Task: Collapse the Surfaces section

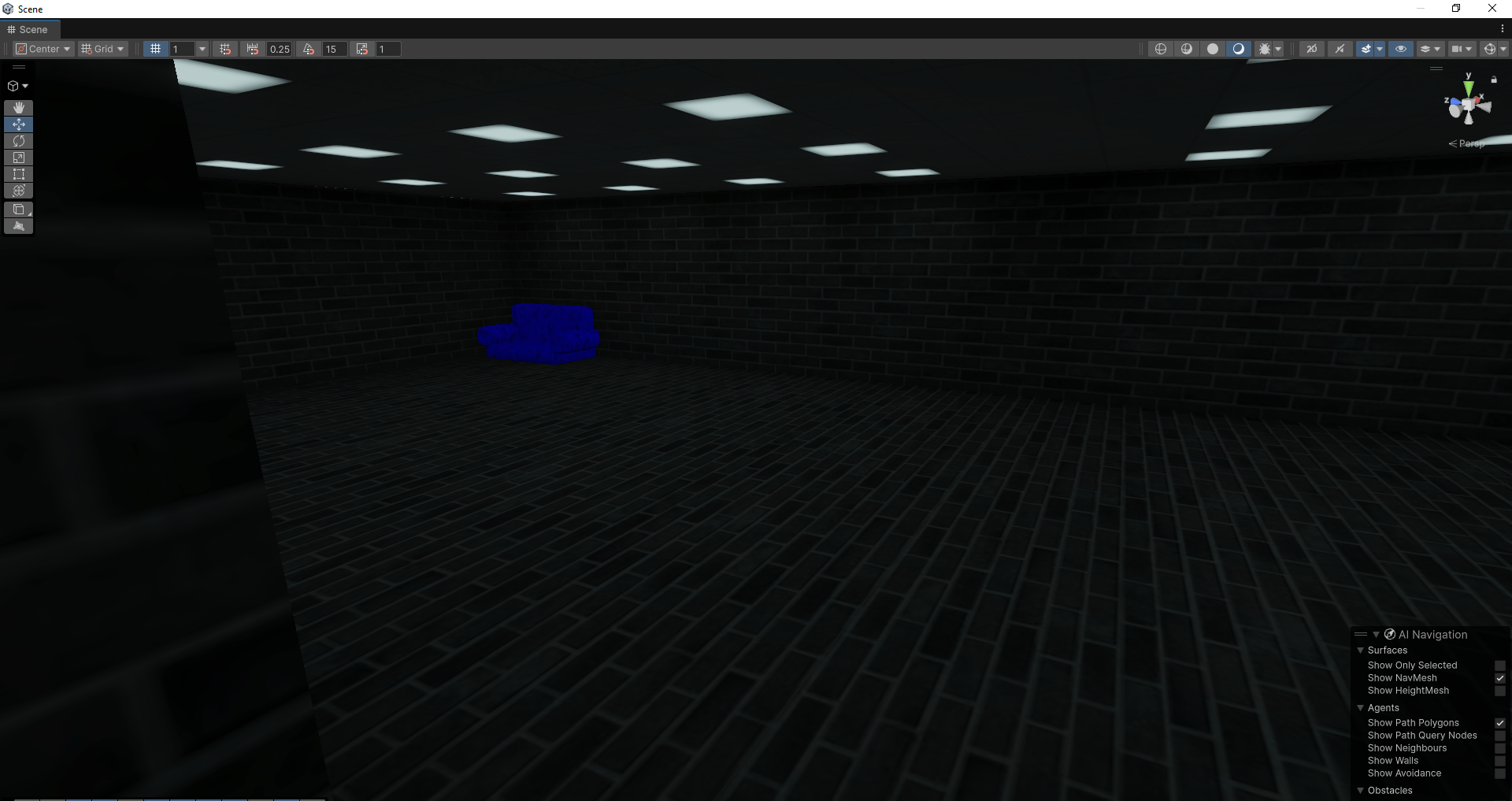Action: tap(1360, 651)
